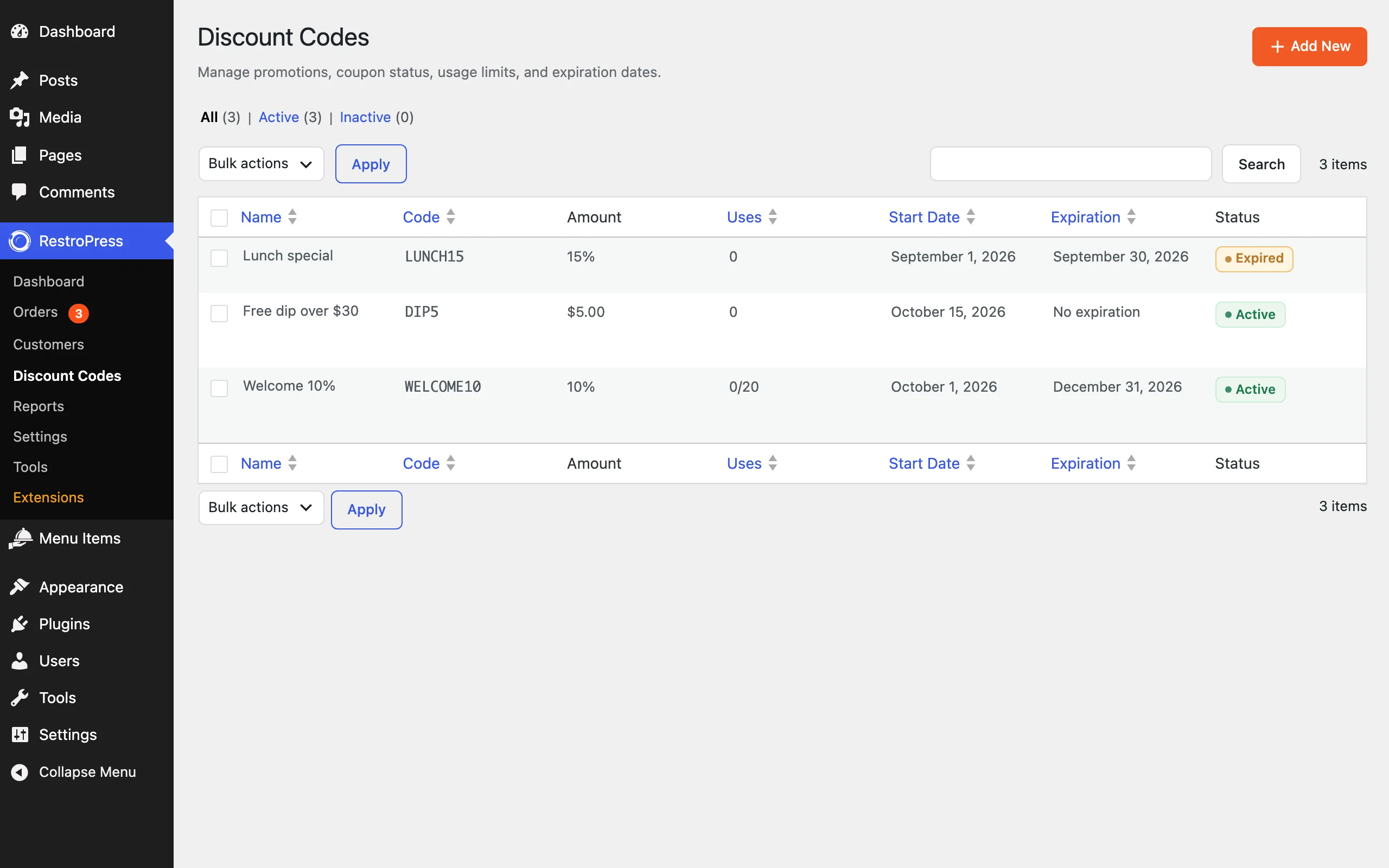Click the Search button

click(1261, 164)
